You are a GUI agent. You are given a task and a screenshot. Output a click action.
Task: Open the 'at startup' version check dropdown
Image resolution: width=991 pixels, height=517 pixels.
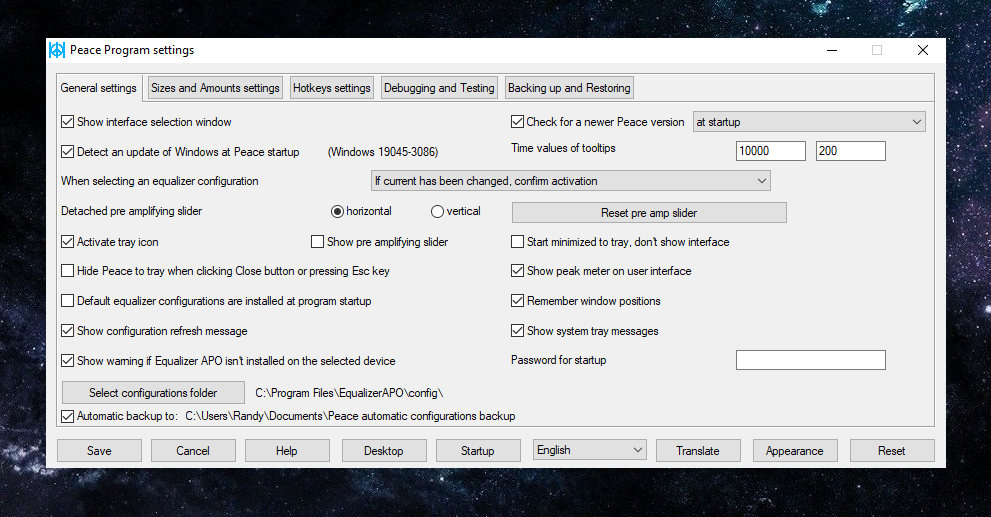[x=810, y=122]
